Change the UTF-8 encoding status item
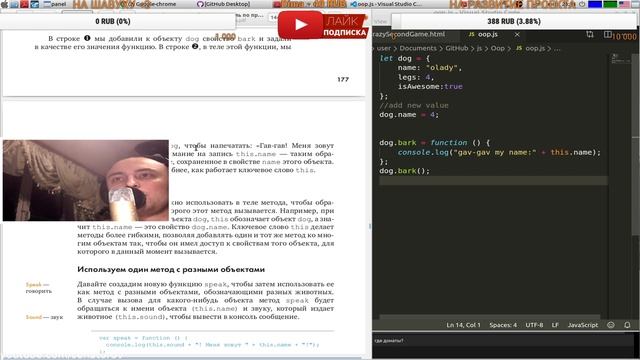The image size is (640, 360). pyautogui.click(x=534, y=325)
